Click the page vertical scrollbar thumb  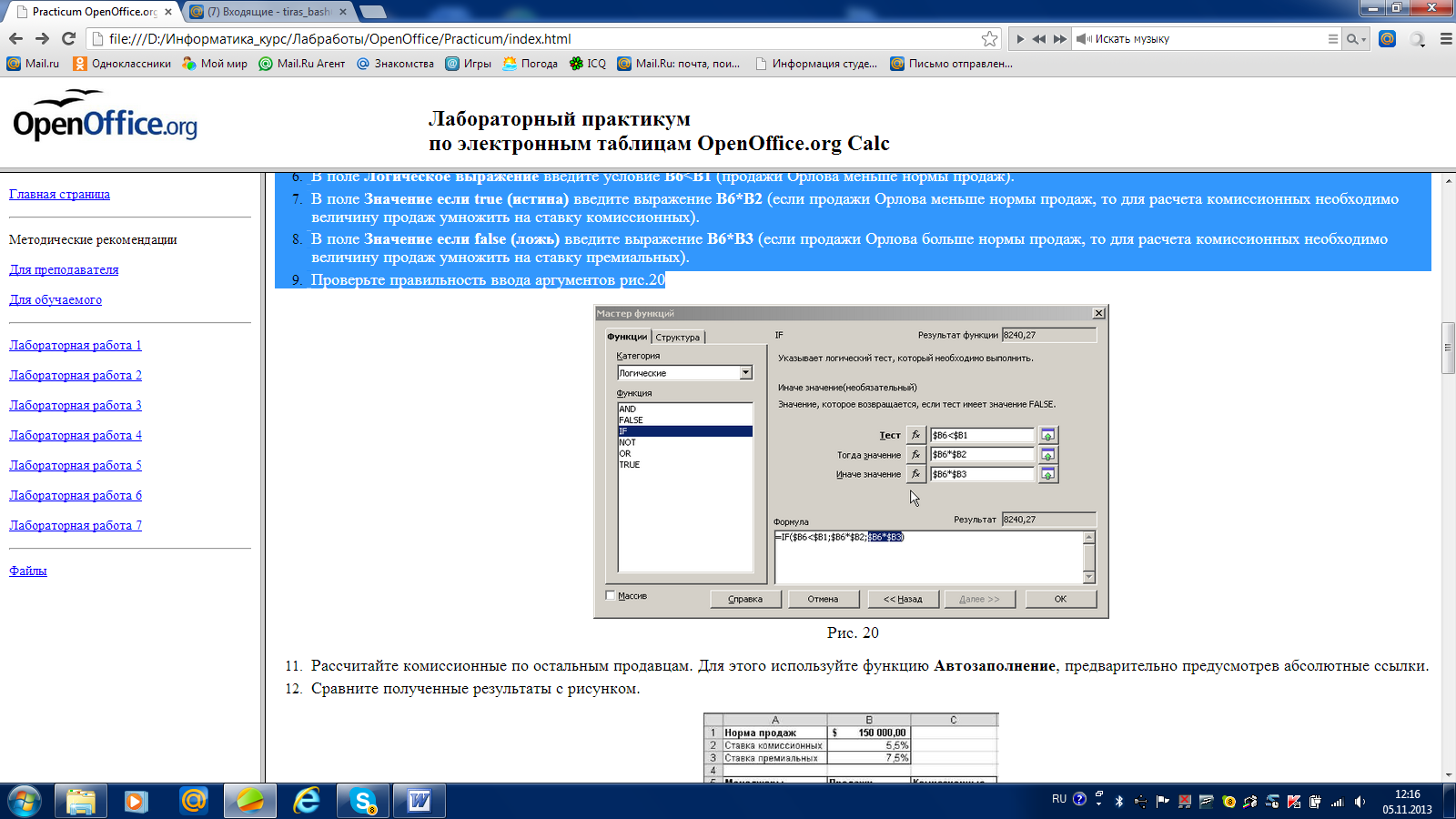1448,348
